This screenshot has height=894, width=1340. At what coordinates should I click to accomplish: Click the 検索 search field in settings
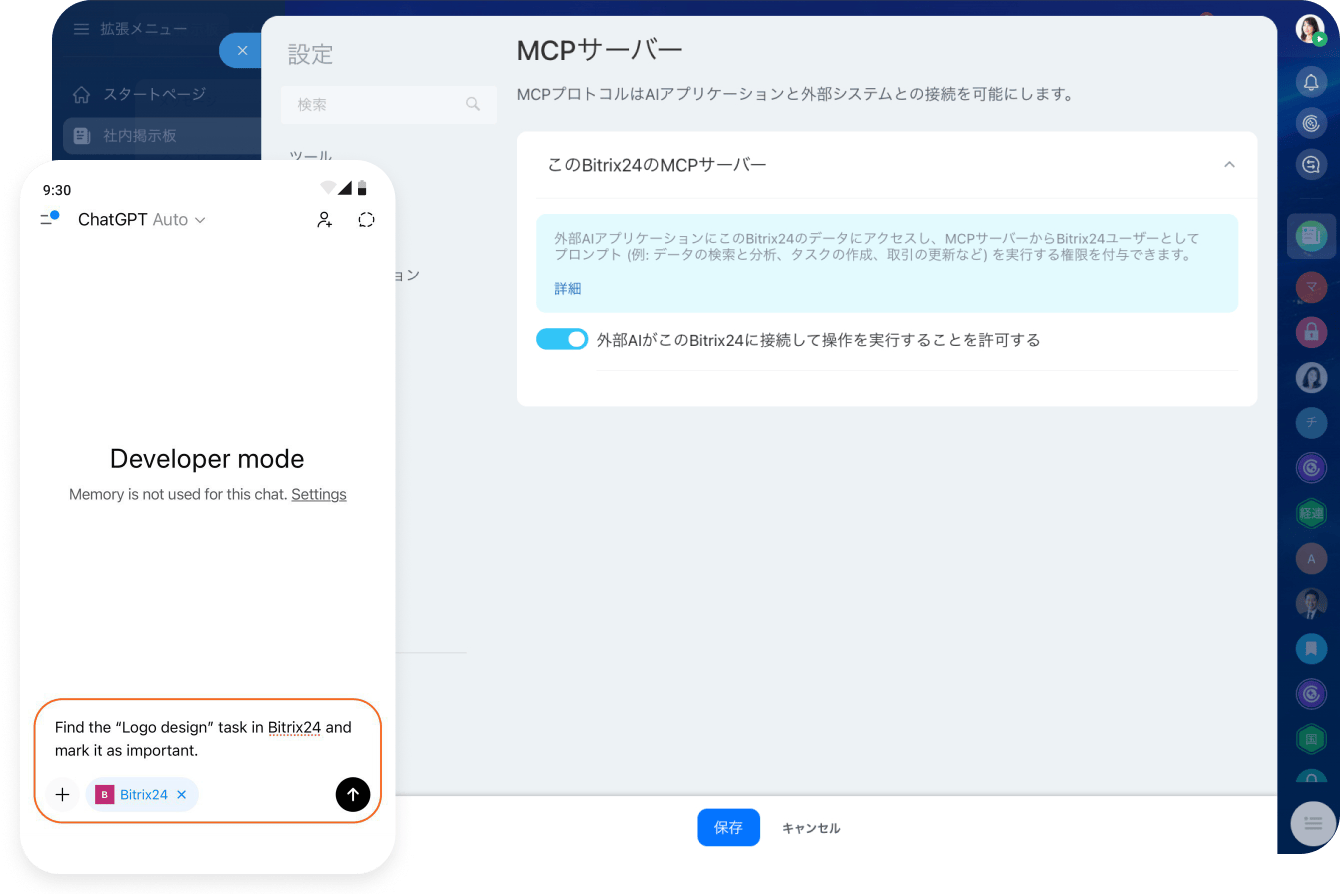click(389, 104)
